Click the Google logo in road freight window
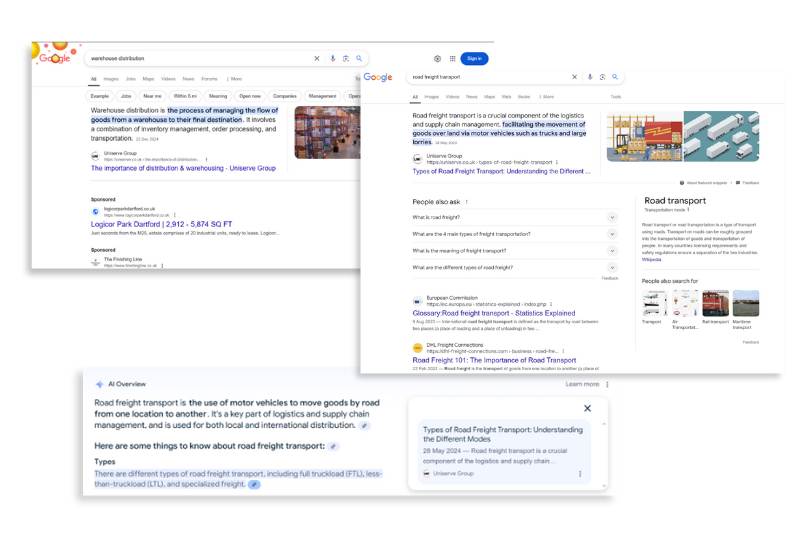Image resolution: width=800 pixels, height=550 pixels. coord(378,77)
